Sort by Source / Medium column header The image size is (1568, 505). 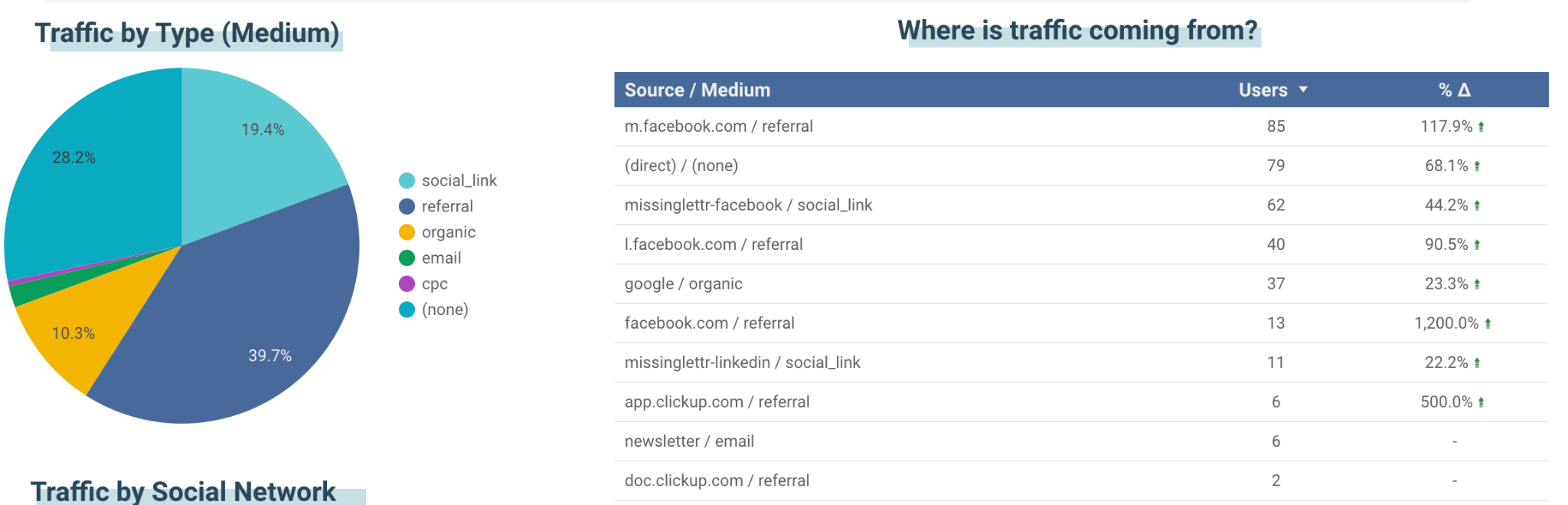697,90
